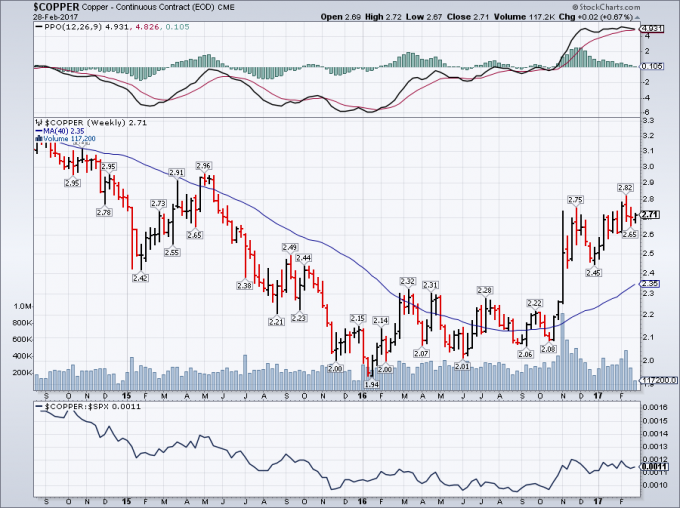Click the 600K volume axis label

[x=23, y=339]
